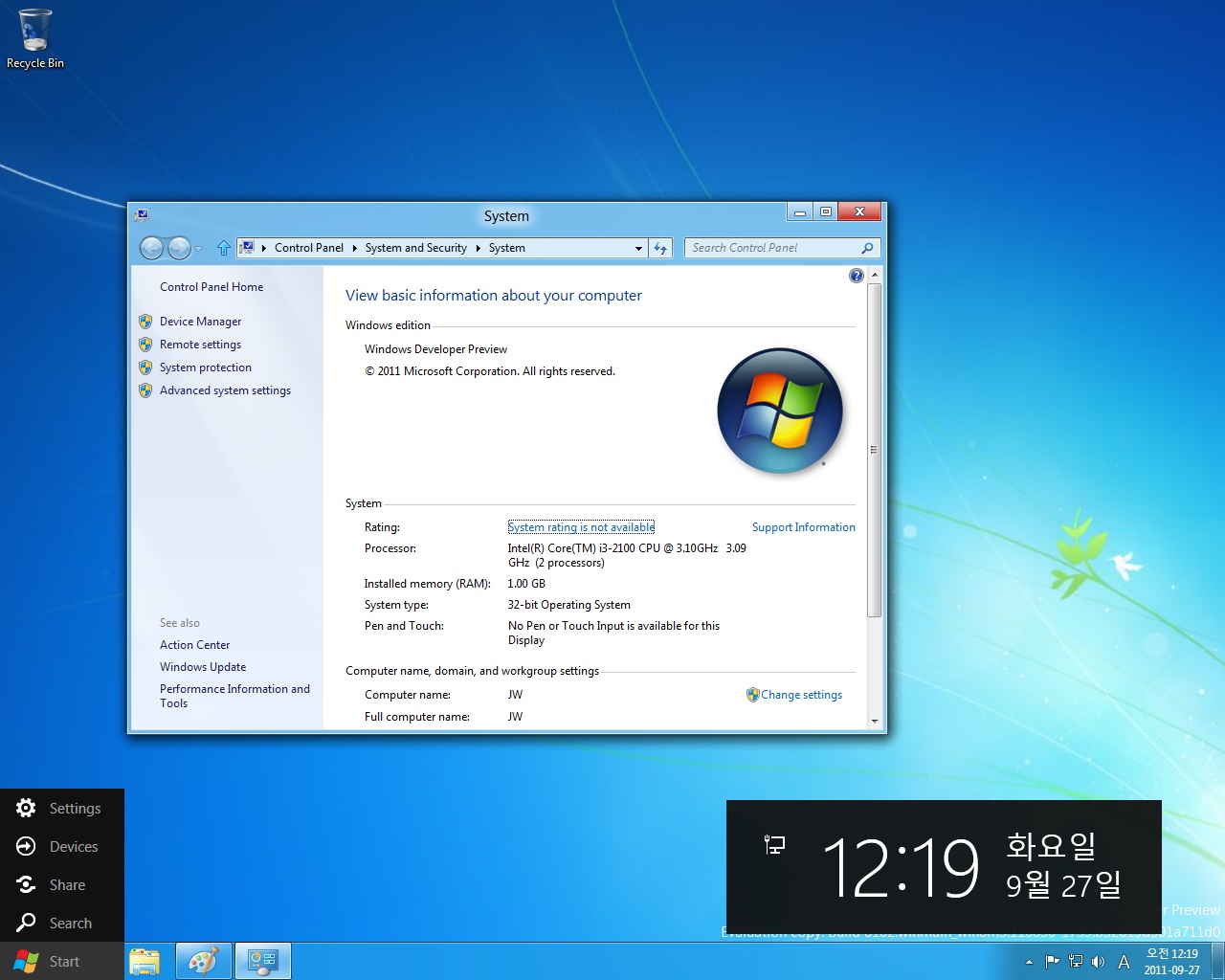Click the 'View basic information about your computer' heading
Image resolution: width=1225 pixels, height=980 pixels.
click(x=494, y=296)
